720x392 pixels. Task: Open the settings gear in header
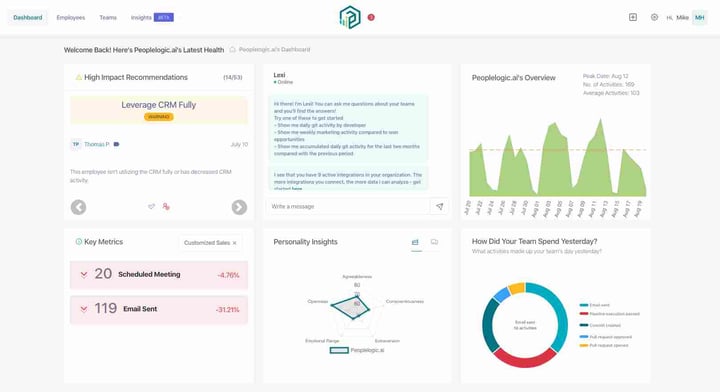point(654,17)
